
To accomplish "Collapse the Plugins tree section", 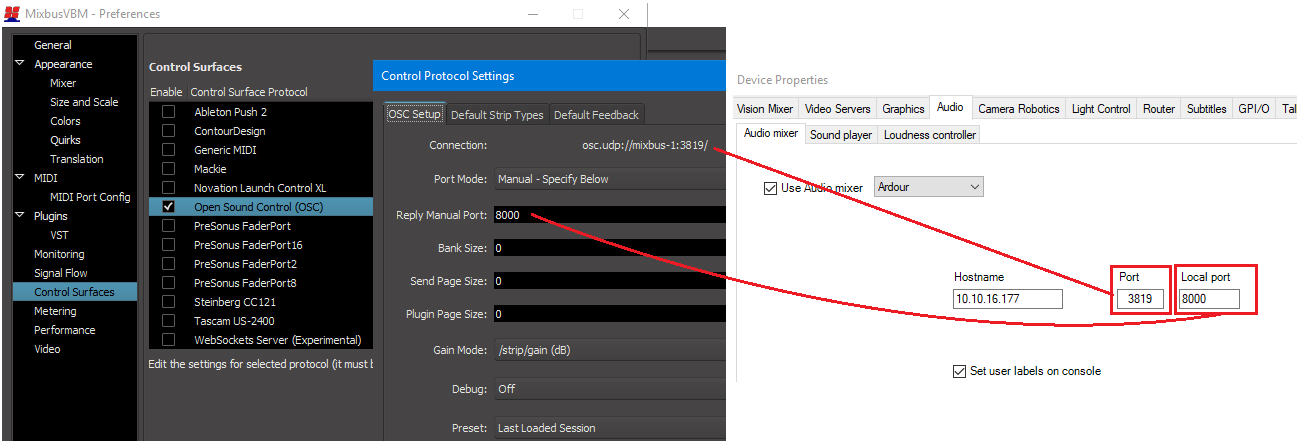I will click(20, 216).
